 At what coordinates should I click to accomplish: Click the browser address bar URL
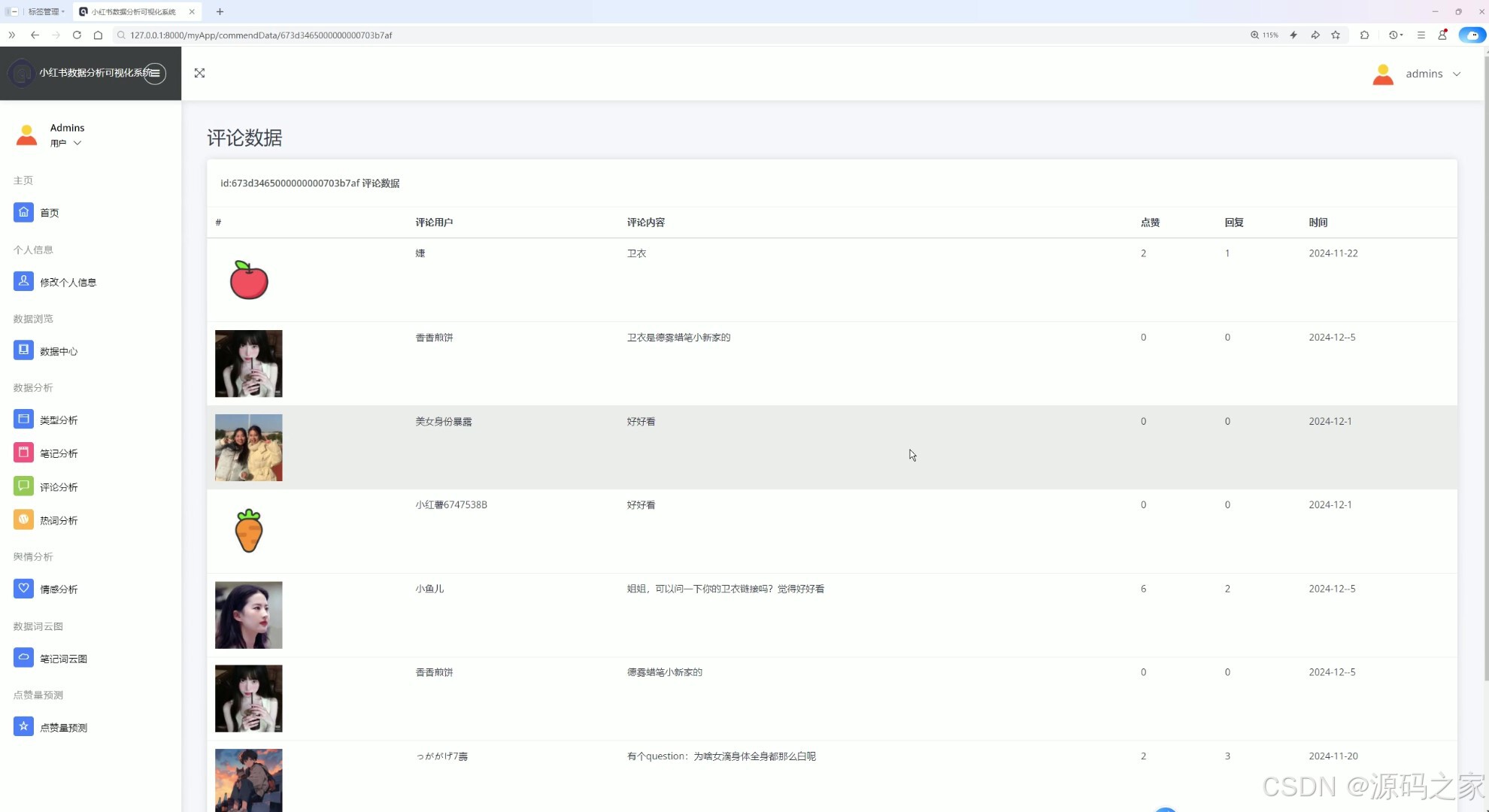(x=261, y=35)
